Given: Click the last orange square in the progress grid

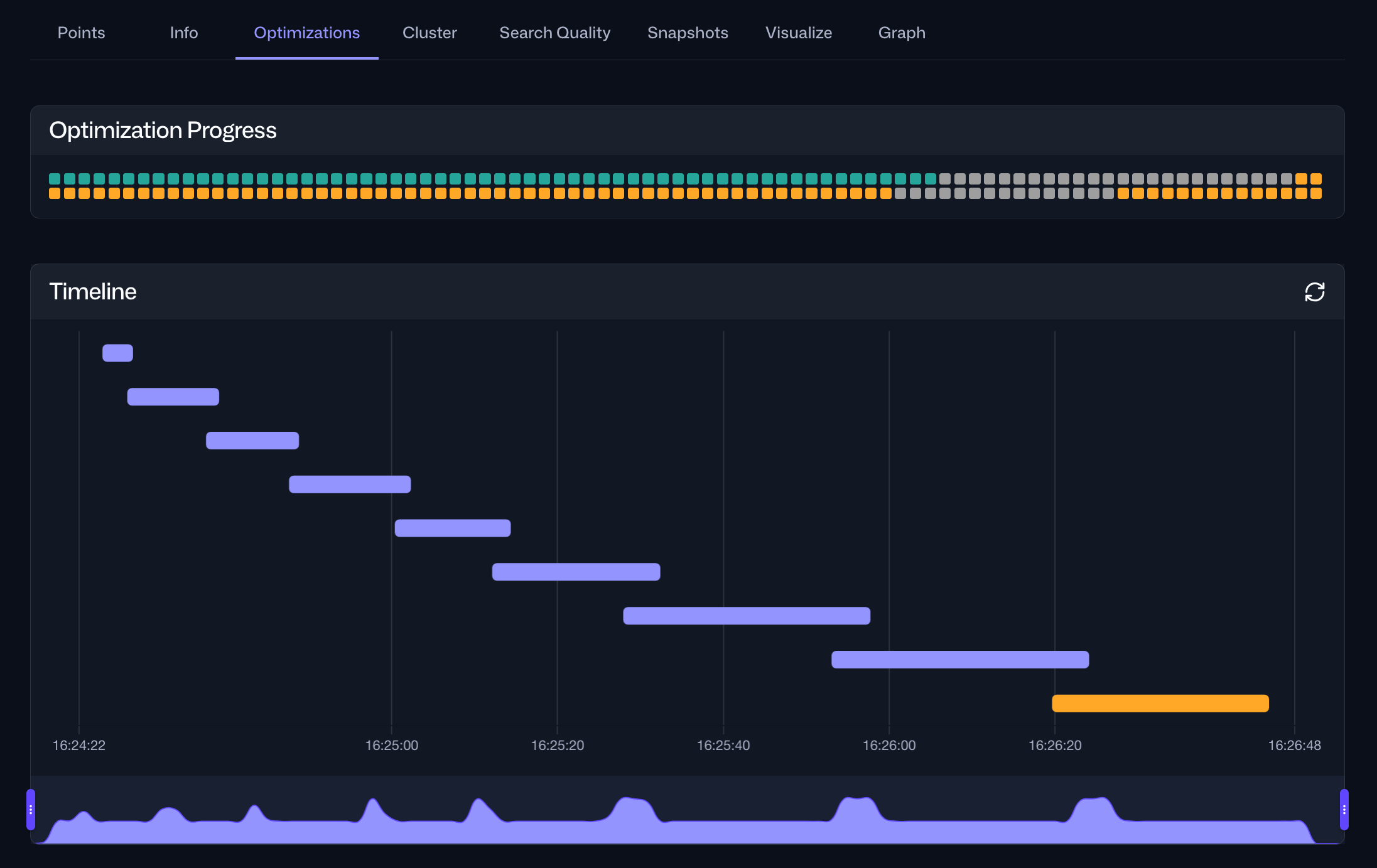Looking at the screenshot, I should coord(1316,195).
